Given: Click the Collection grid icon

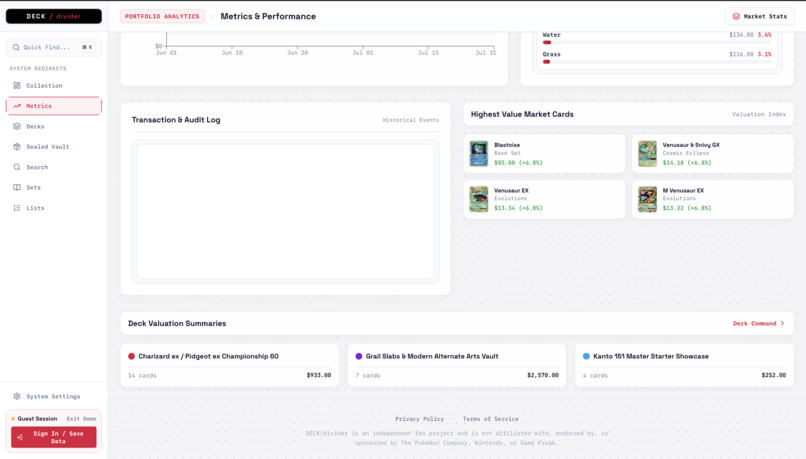Looking at the screenshot, I should 17,85.
